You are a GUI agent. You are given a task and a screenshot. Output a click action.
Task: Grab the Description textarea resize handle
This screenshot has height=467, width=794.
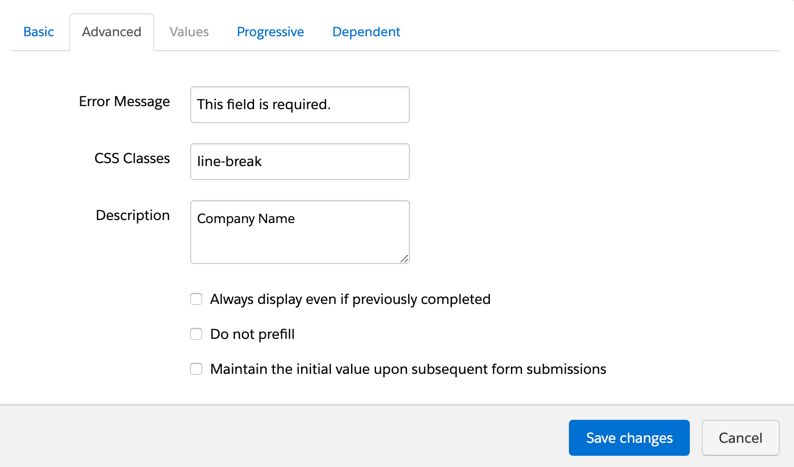coord(404,258)
